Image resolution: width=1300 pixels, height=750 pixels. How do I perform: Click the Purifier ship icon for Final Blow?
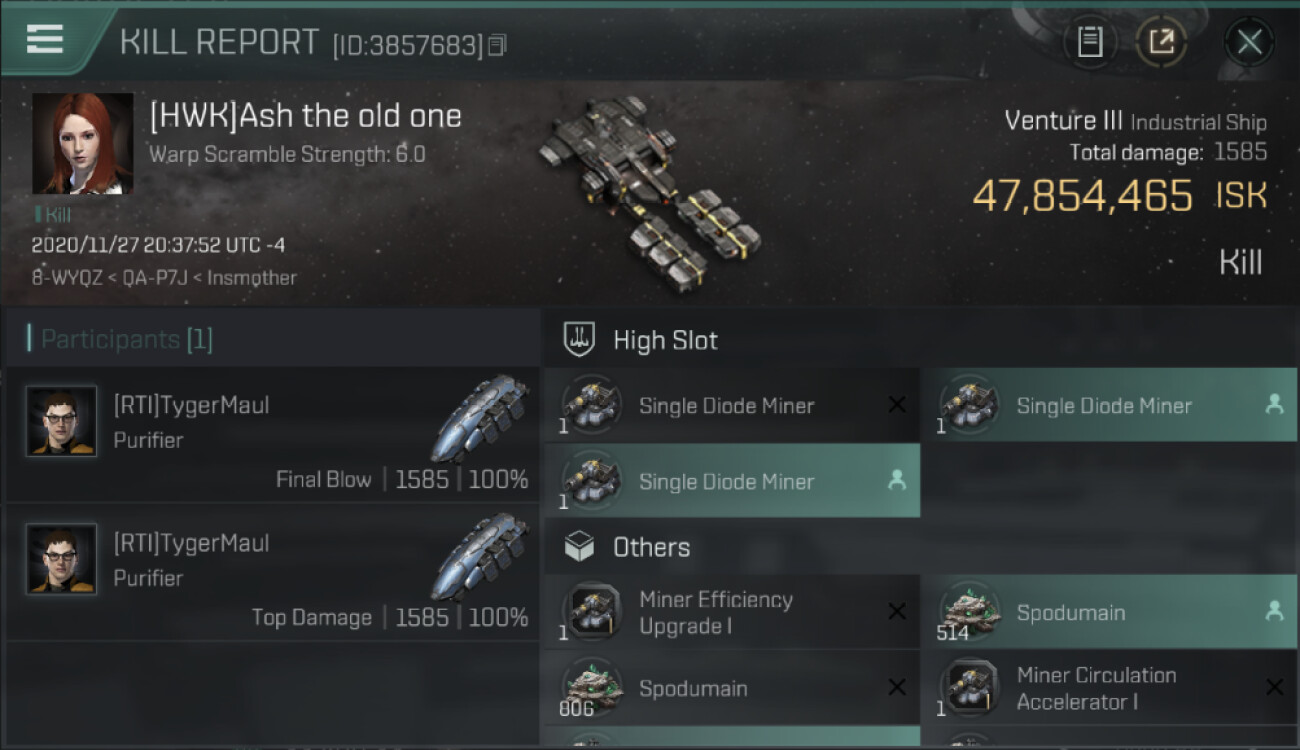[483, 420]
